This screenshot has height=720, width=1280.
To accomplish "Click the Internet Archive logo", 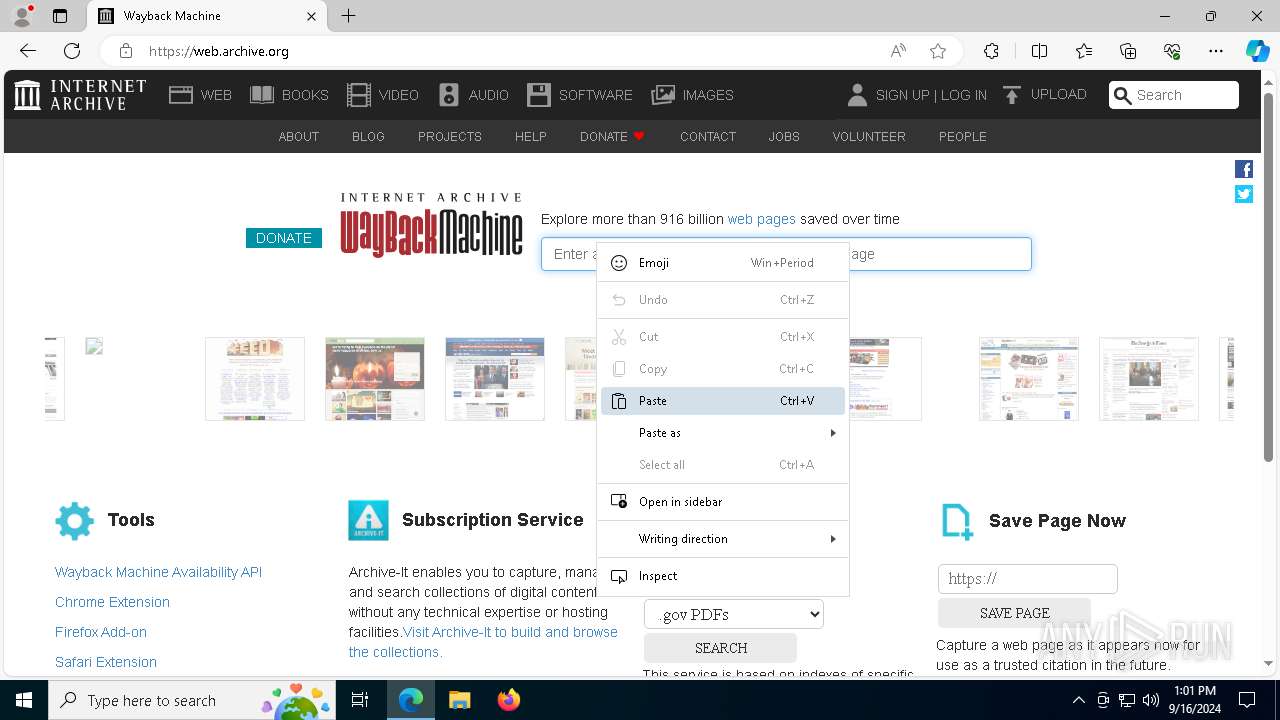I will [80, 95].
